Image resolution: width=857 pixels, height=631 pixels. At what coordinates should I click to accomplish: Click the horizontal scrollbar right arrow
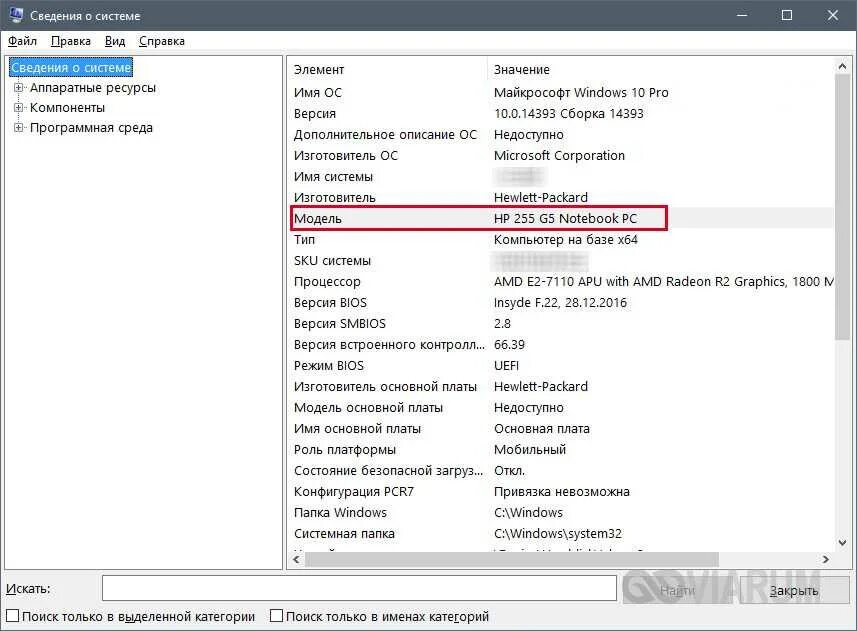pyautogui.click(x=825, y=559)
